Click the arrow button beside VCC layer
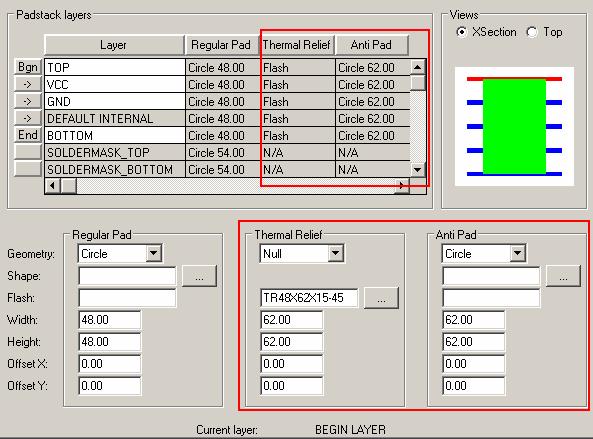Viewport: 593px width, 439px height. [x=28, y=84]
